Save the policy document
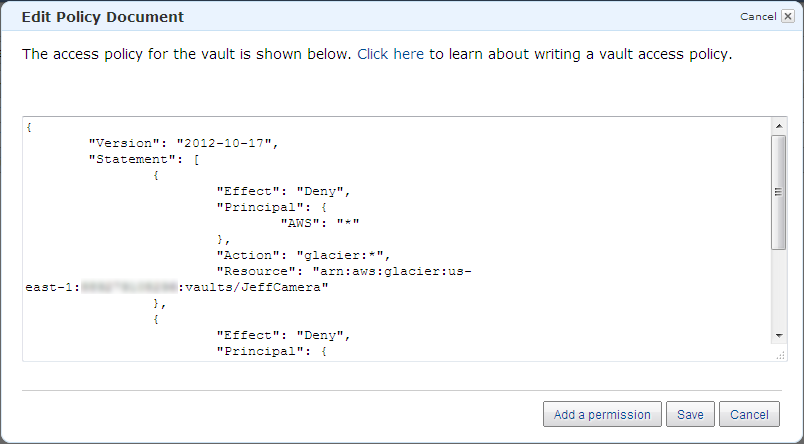 pos(690,414)
